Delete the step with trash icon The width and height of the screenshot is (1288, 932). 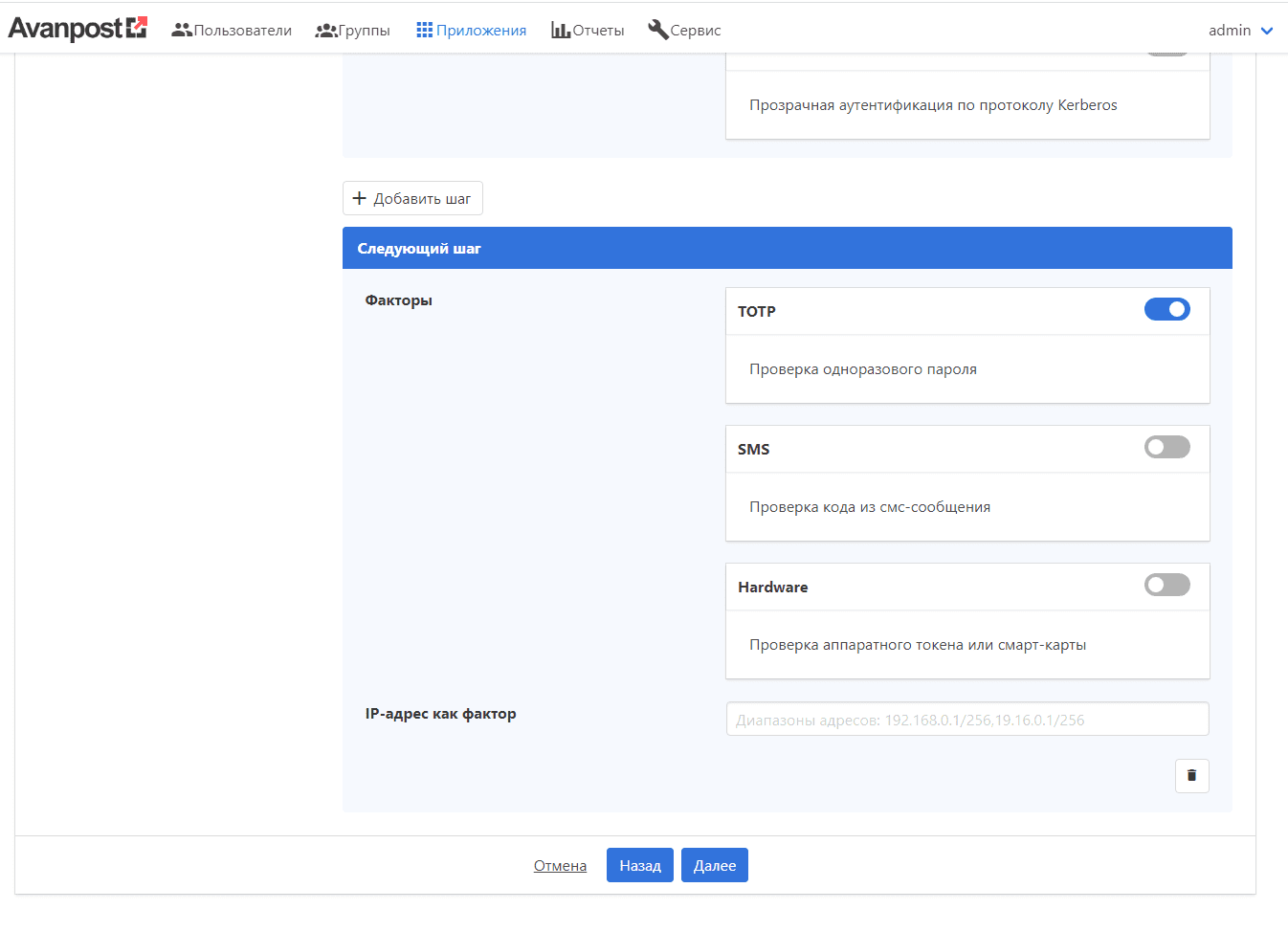coord(1191,775)
